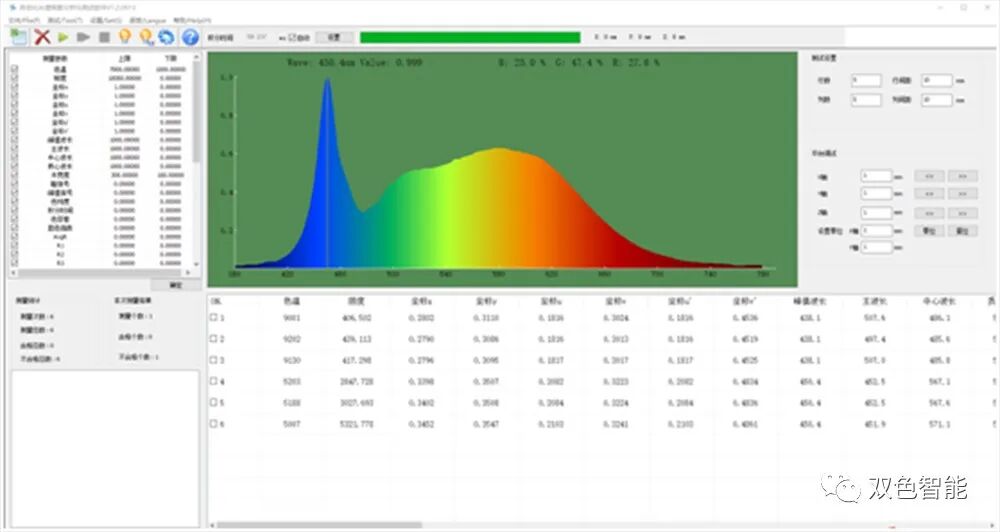The height and width of the screenshot is (532, 1000).
Task: Toggle the R1 row checkbox in the parameter list
Action: click(x=15, y=245)
